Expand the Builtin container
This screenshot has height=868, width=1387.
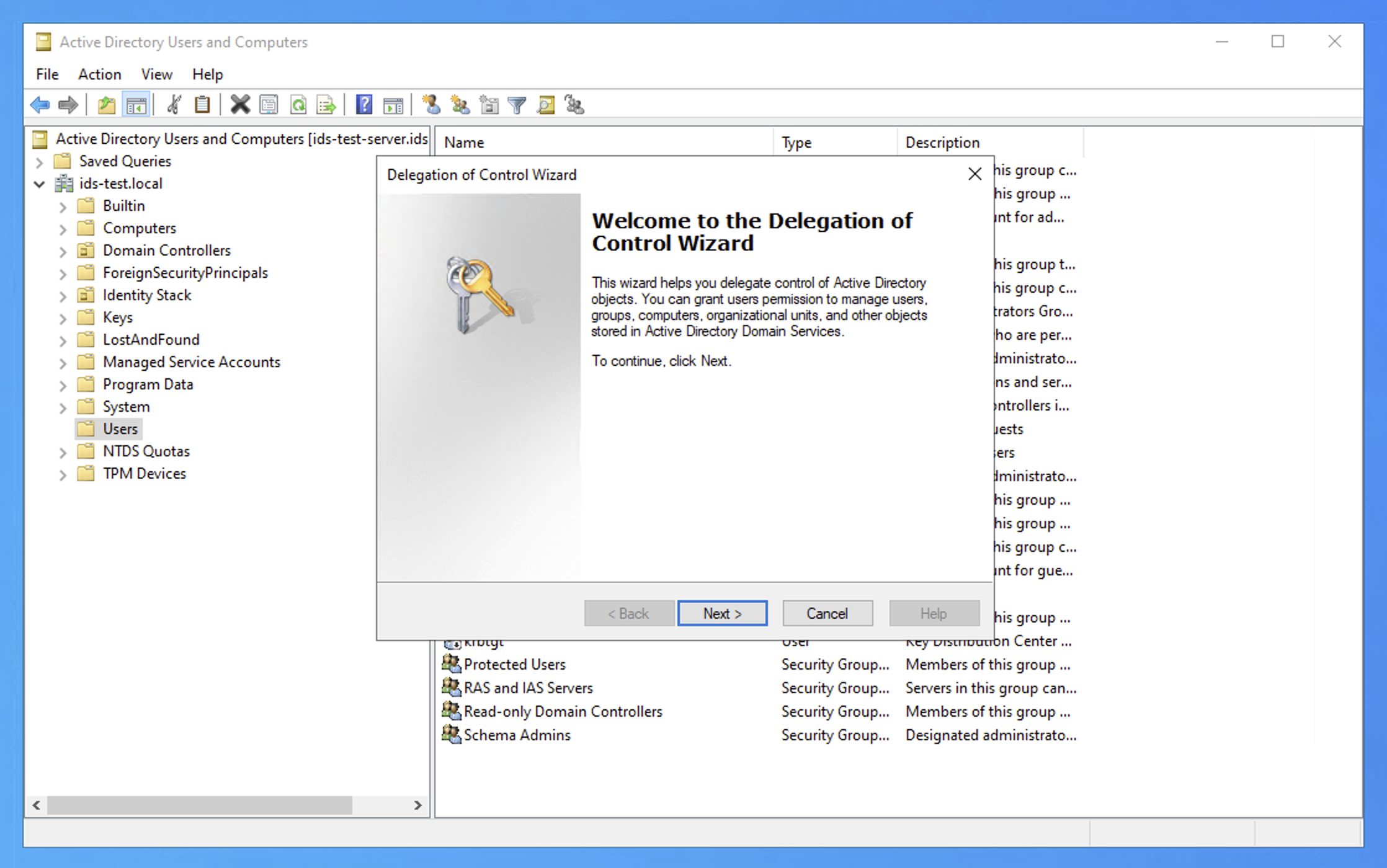(x=63, y=206)
